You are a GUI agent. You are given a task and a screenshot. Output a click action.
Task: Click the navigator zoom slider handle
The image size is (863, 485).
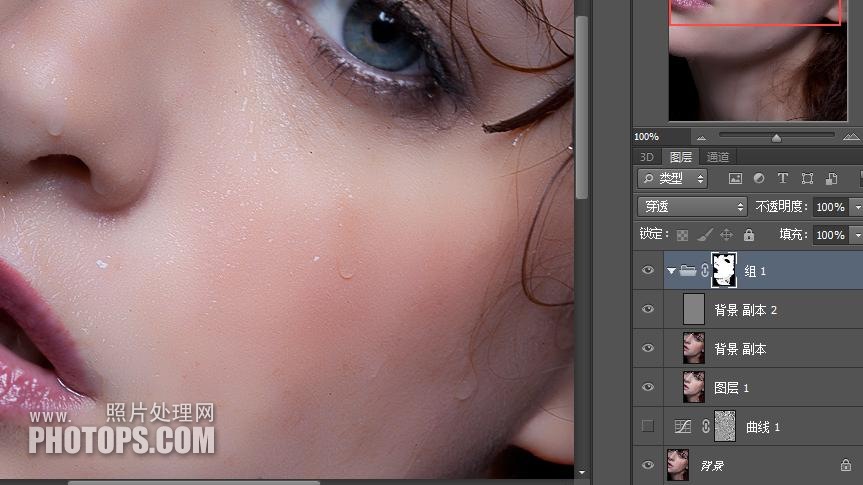pyautogui.click(x=776, y=137)
